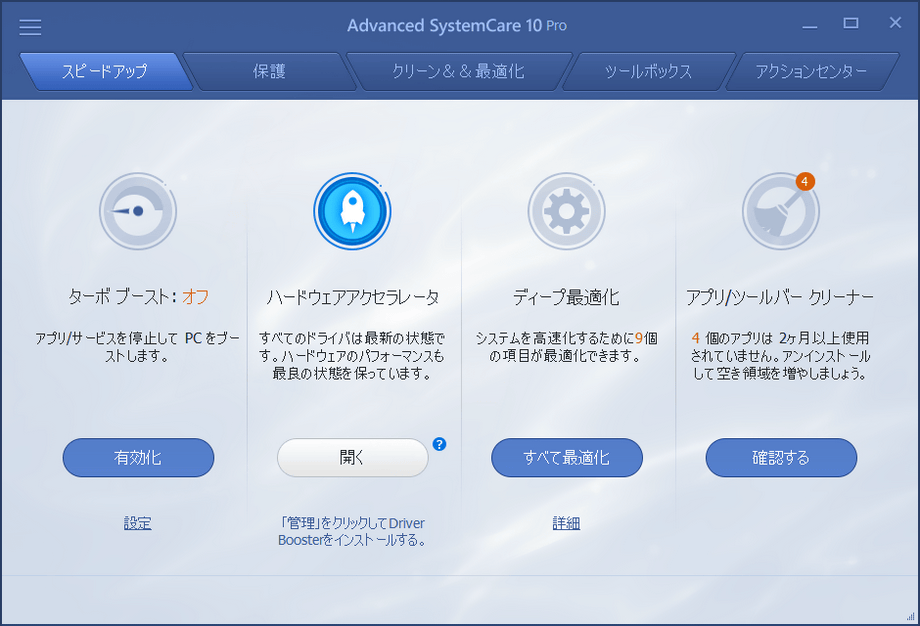The height and width of the screenshot is (626, 920).
Task: Click the すべて最適化 button
Action: tap(566, 458)
